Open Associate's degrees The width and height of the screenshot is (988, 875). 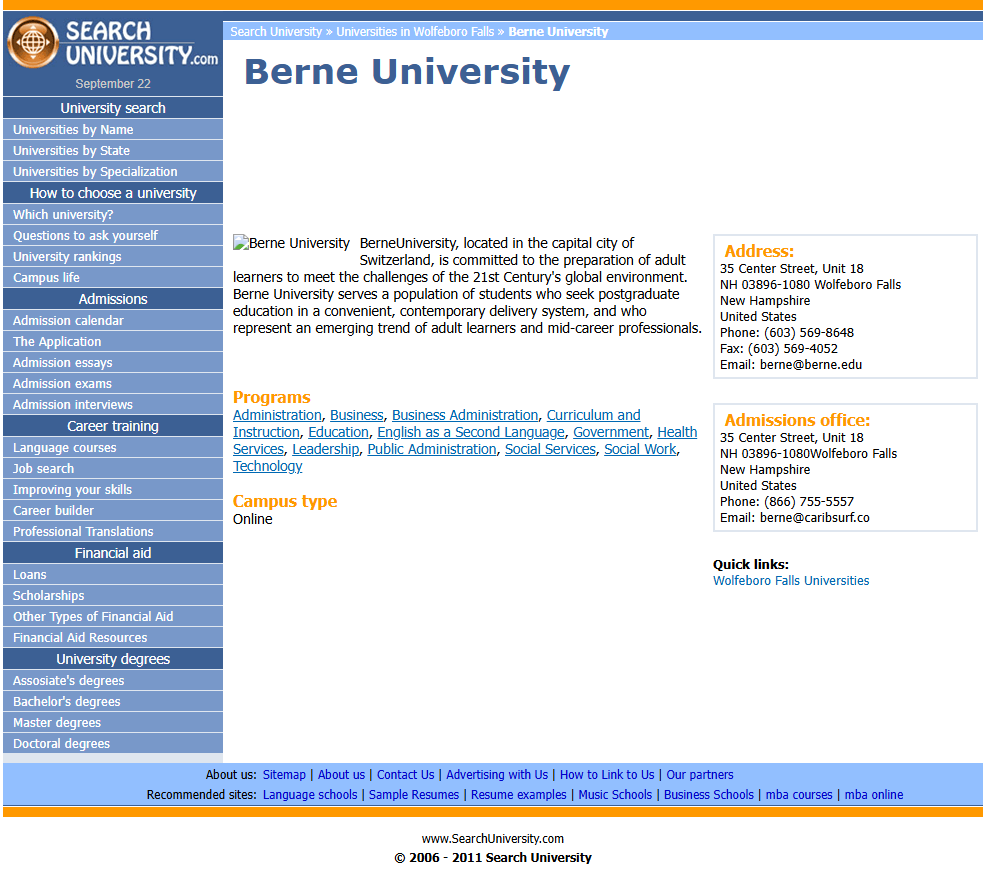(x=113, y=681)
